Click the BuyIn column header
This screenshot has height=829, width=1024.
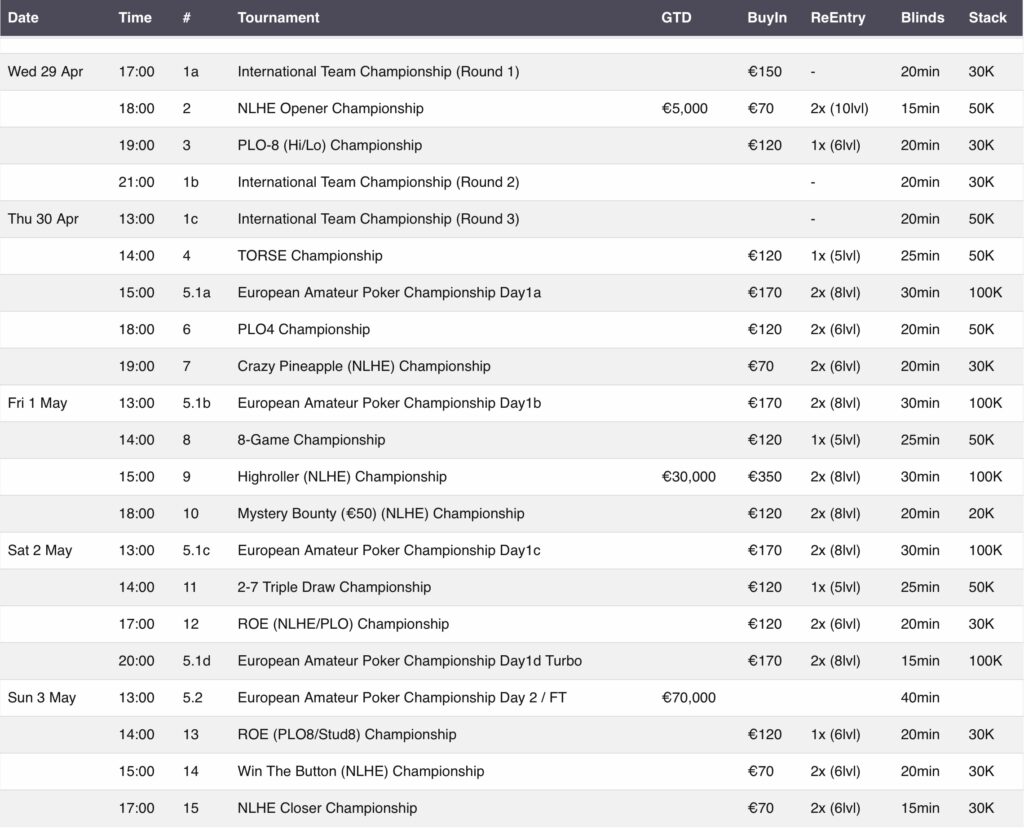(767, 17)
